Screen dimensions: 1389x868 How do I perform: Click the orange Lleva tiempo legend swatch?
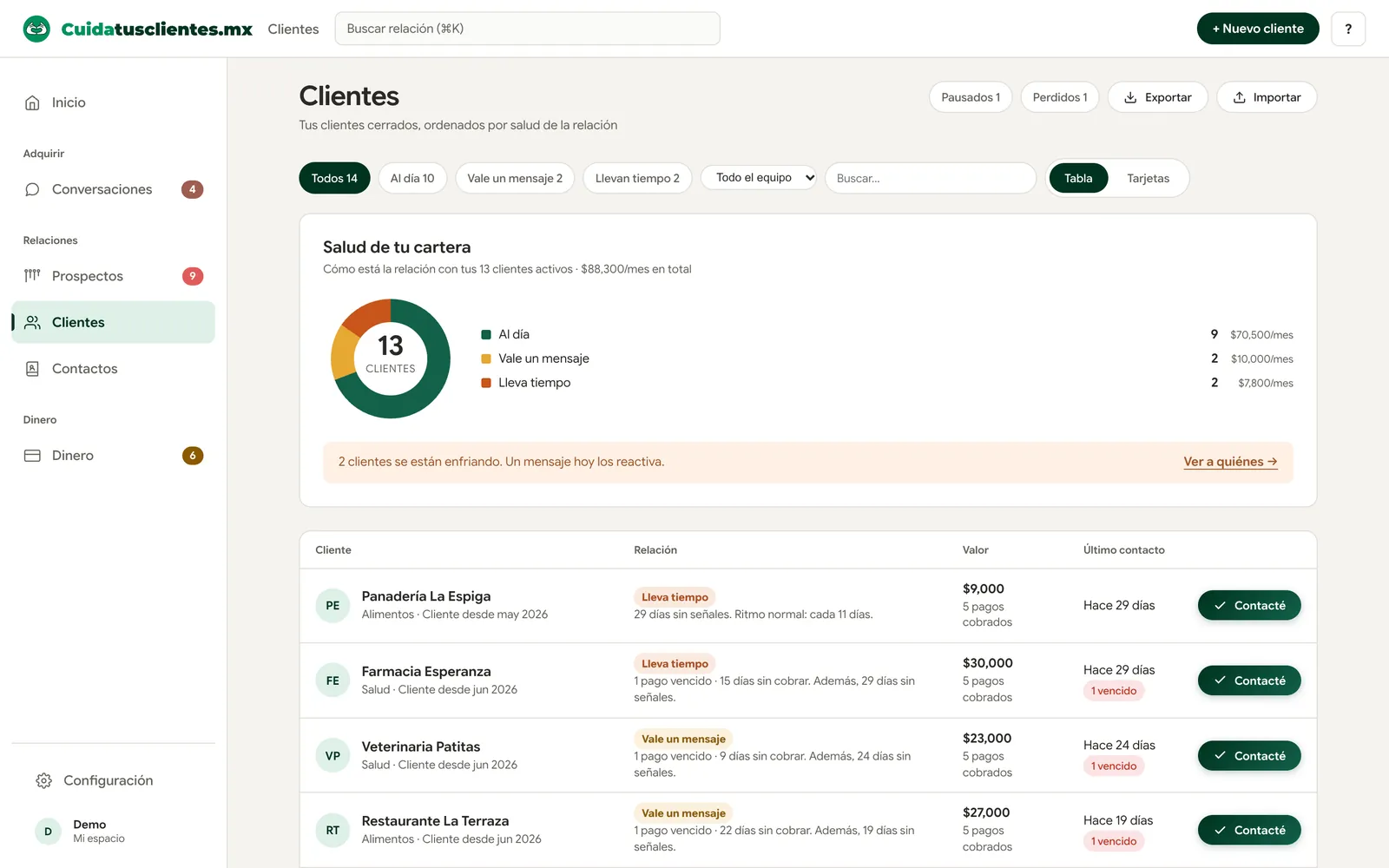(x=486, y=383)
